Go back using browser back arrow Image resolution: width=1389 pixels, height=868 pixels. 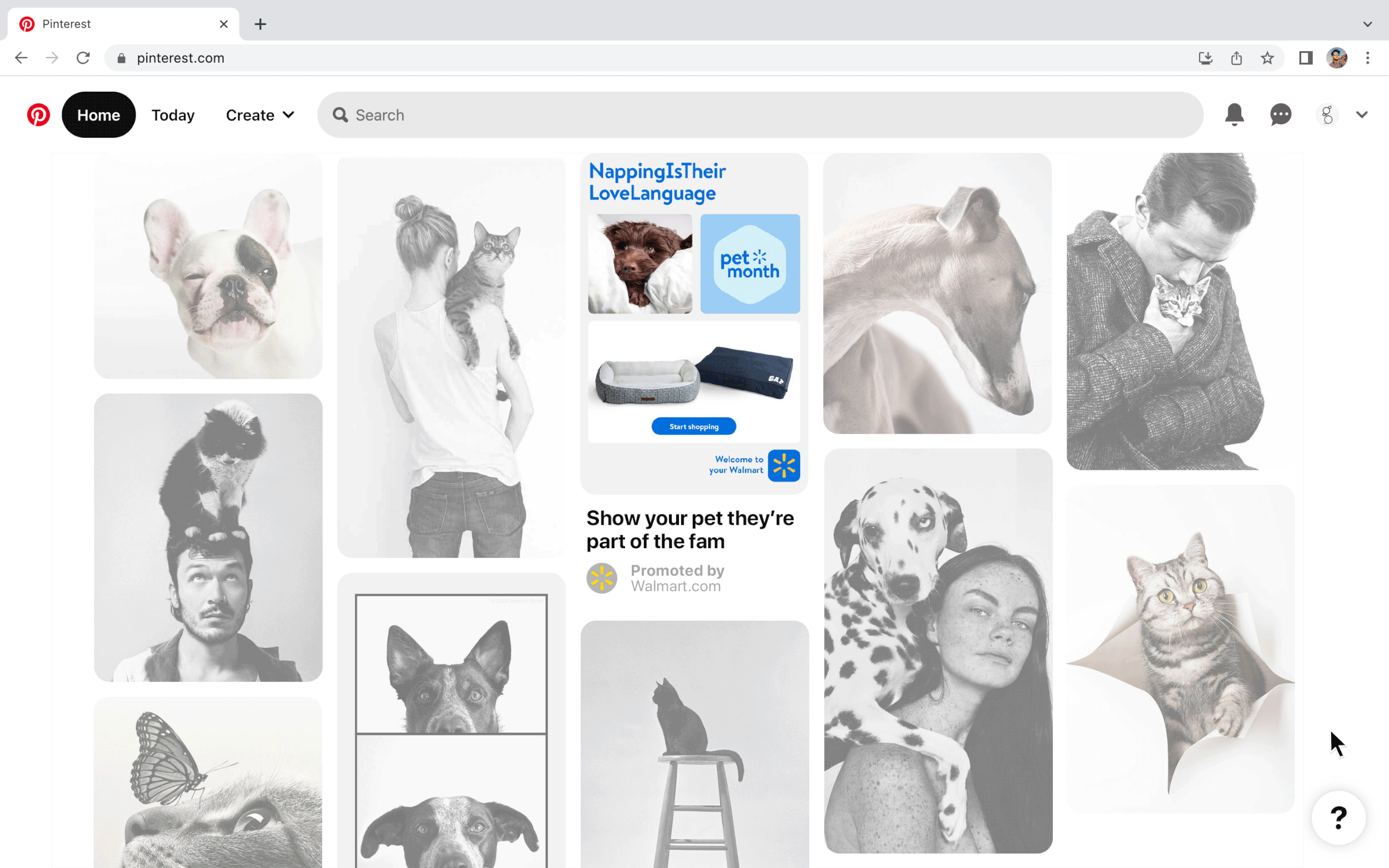(x=21, y=58)
